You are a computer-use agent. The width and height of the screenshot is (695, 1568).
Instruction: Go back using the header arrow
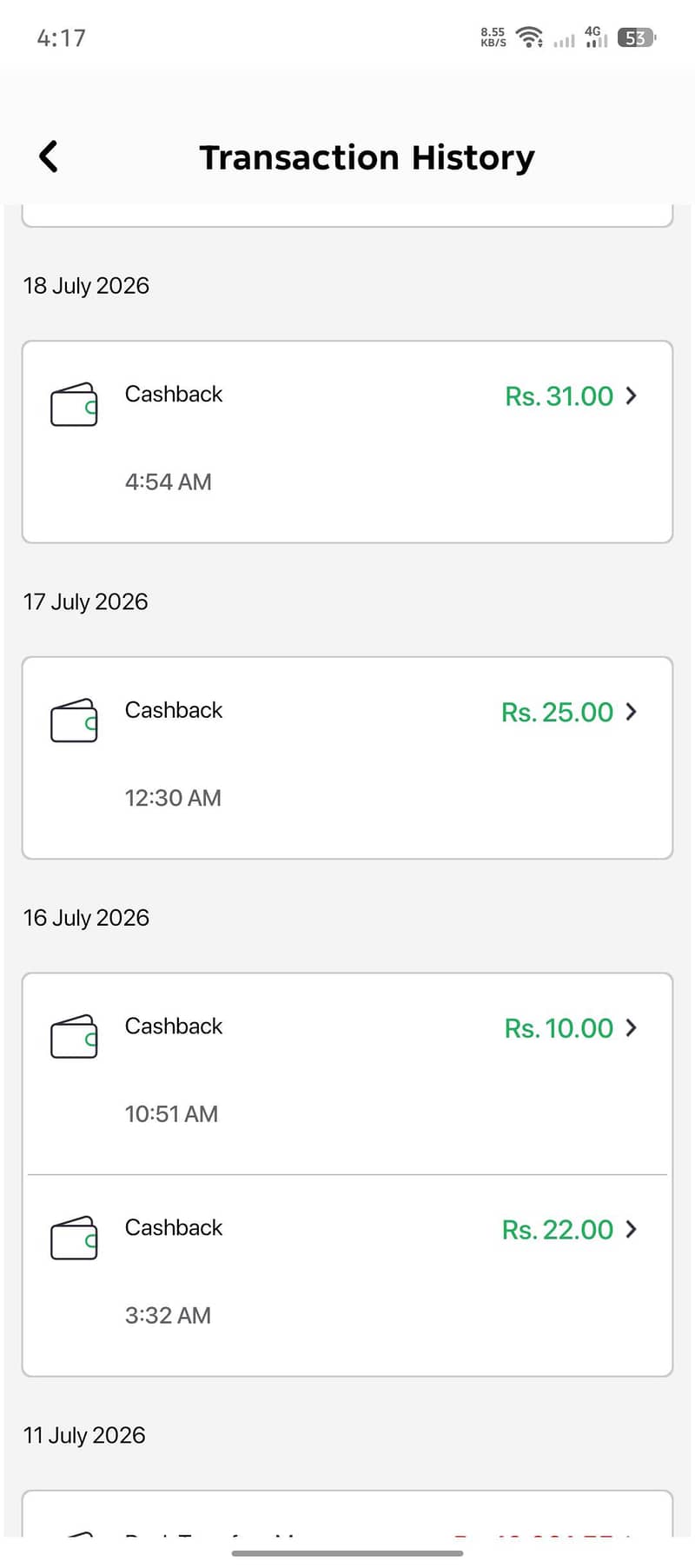click(x=49, y=156)
